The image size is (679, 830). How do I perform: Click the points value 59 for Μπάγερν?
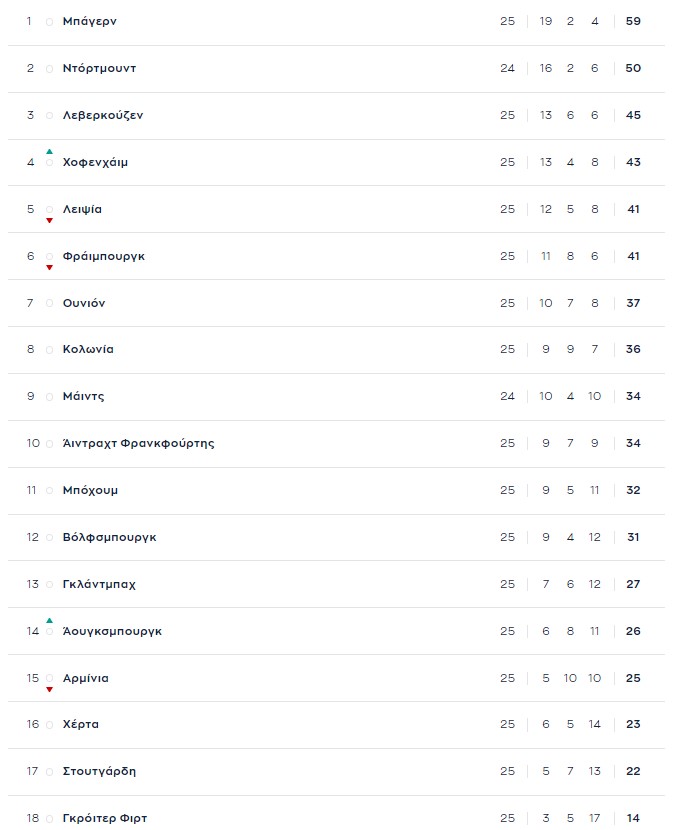pos(633,21)
